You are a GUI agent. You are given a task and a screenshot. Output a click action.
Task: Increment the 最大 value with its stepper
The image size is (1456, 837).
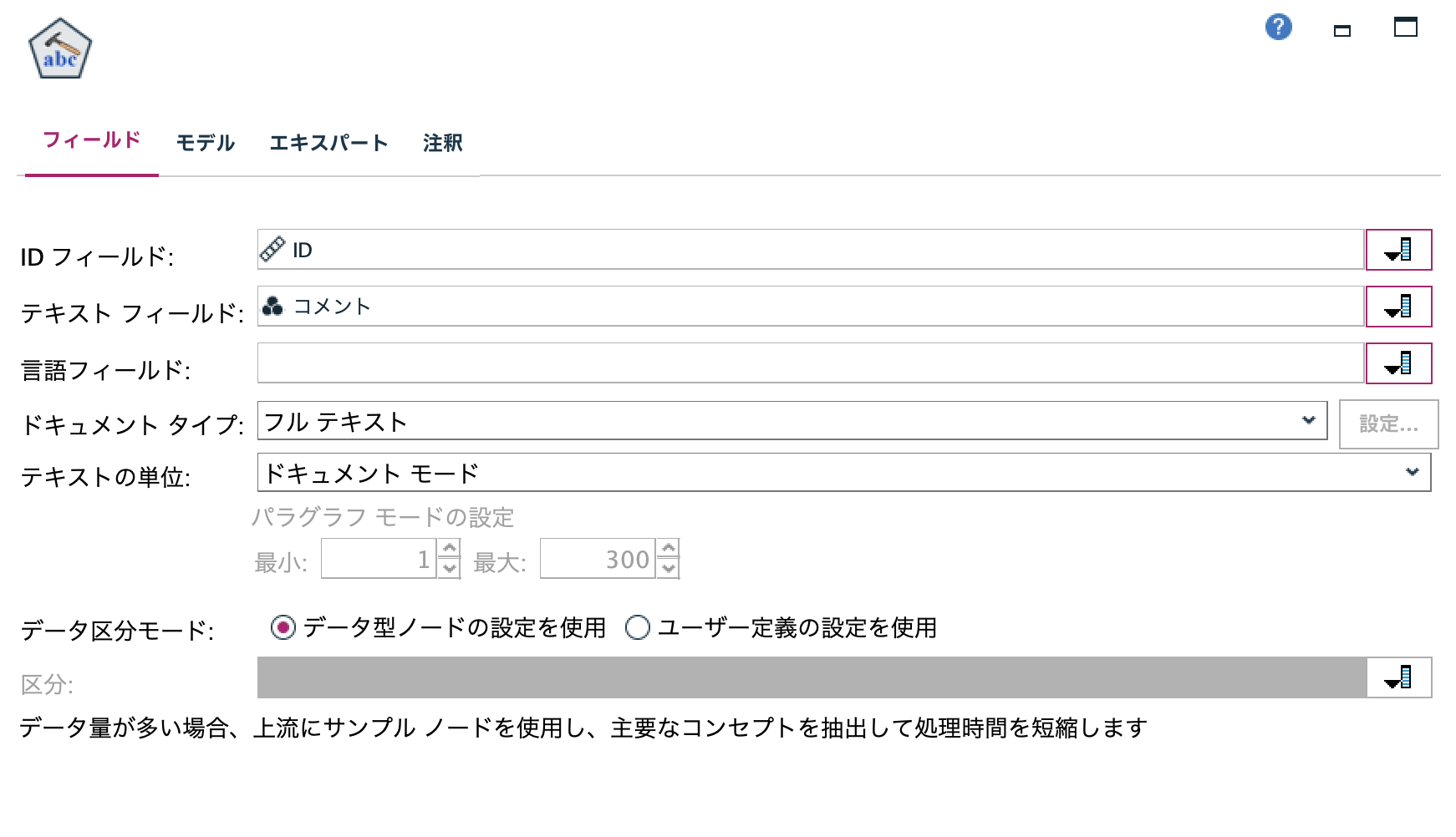[668, 550]
